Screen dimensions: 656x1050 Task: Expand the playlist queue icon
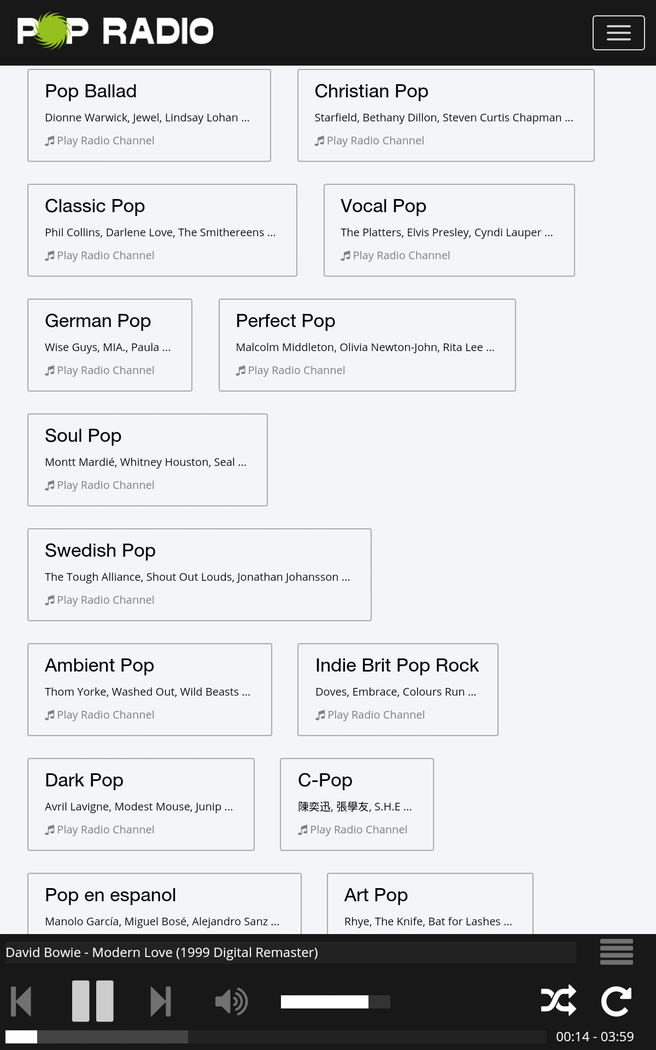[616, 952]
